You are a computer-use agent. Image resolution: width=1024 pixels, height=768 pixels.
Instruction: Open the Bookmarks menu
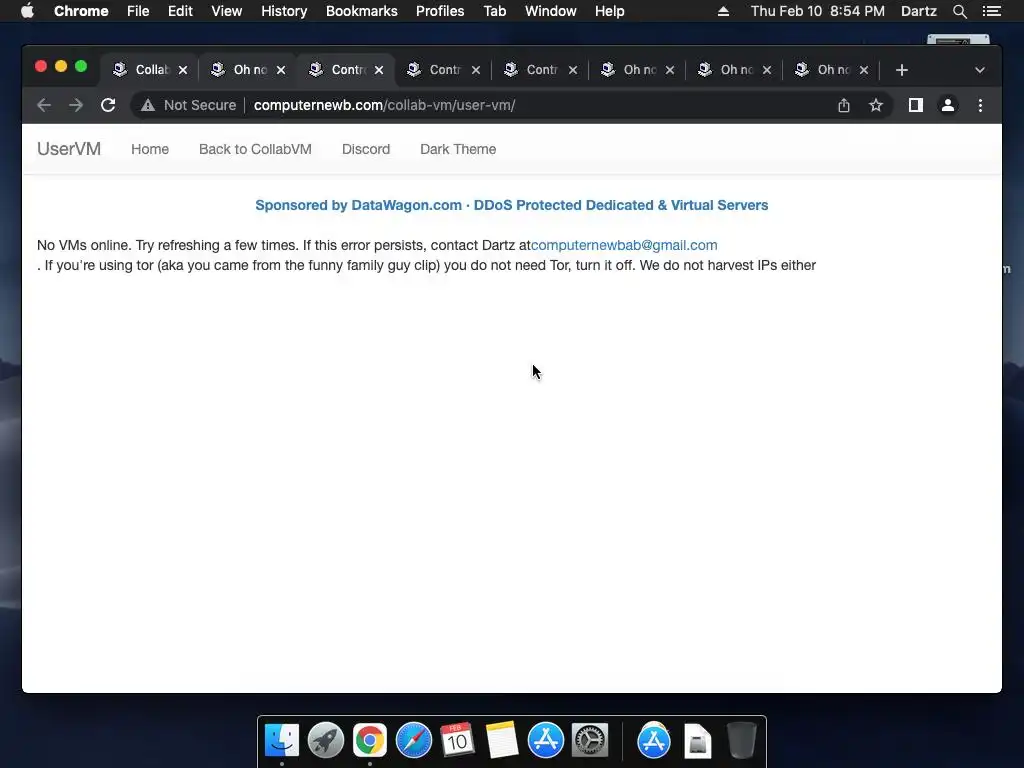[x=361, y=11]
